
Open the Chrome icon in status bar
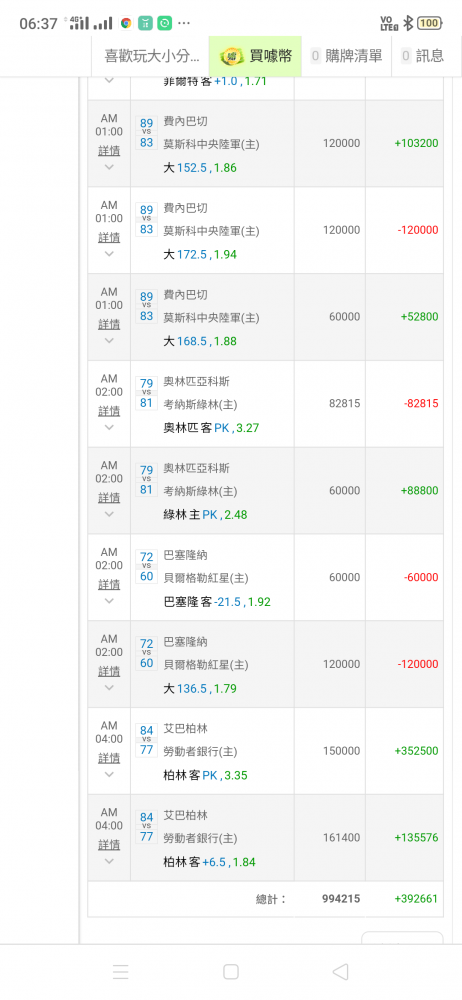tap(126, 24)
